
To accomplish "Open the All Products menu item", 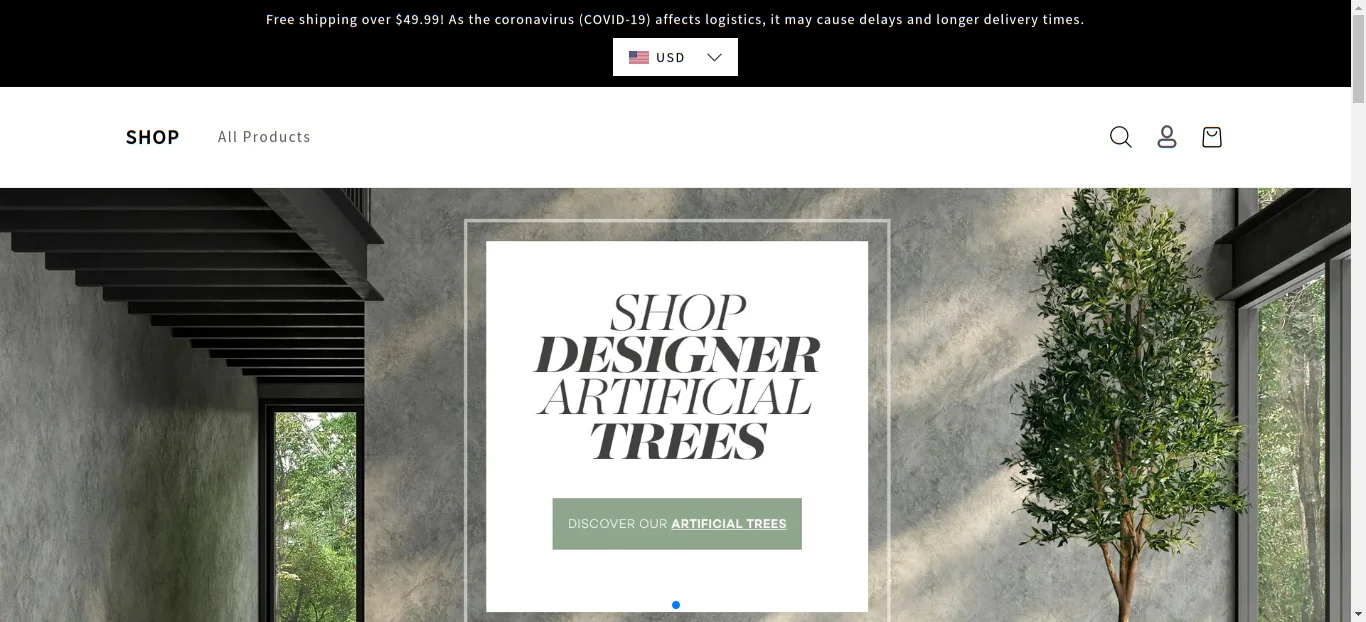I will pyautogui.click(x=264, y=137).
